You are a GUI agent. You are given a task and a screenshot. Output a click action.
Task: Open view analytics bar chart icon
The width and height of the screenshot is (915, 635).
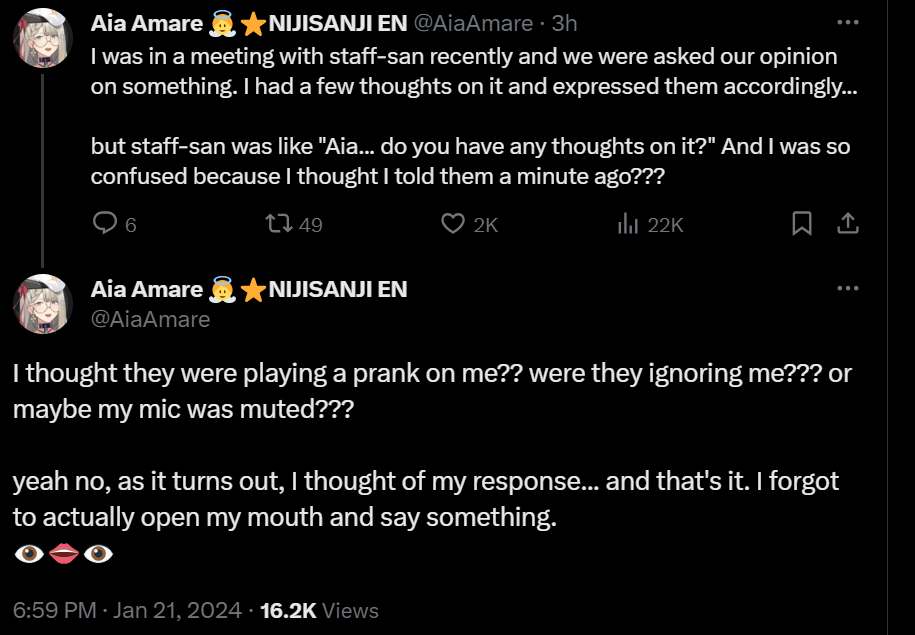click(628, 224)
